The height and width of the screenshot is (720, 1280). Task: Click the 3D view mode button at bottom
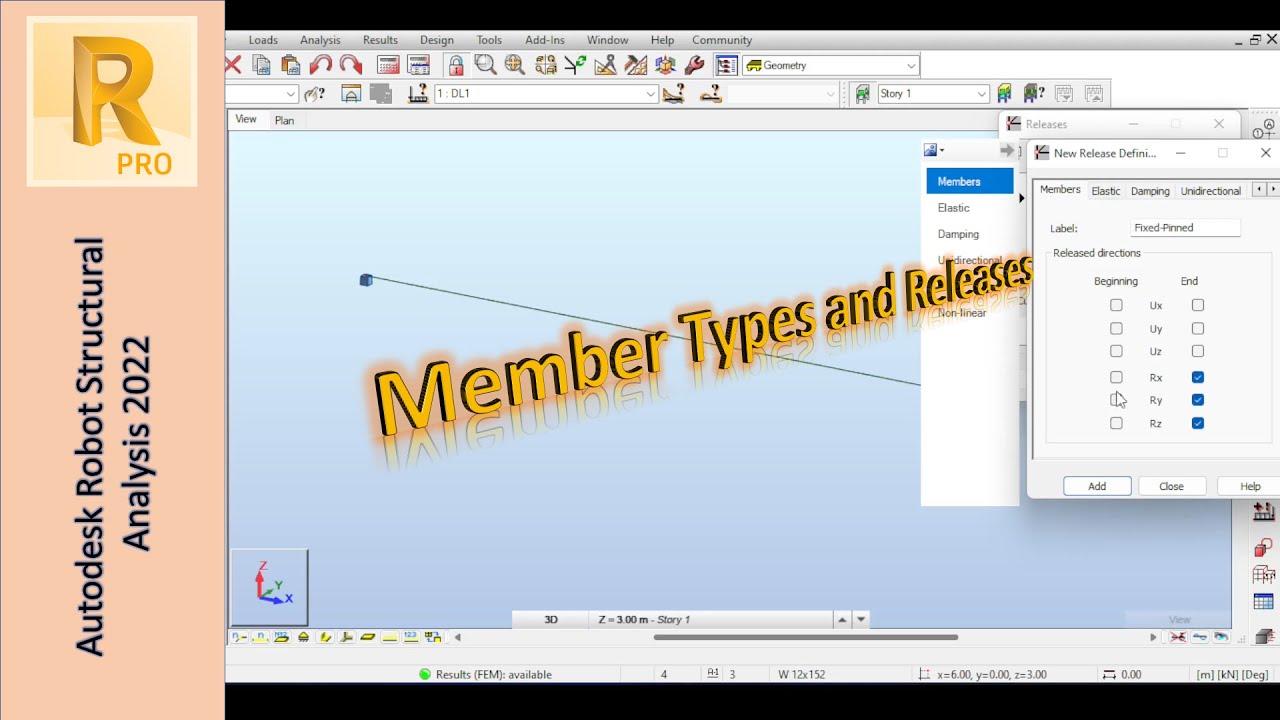pos(550,619)
